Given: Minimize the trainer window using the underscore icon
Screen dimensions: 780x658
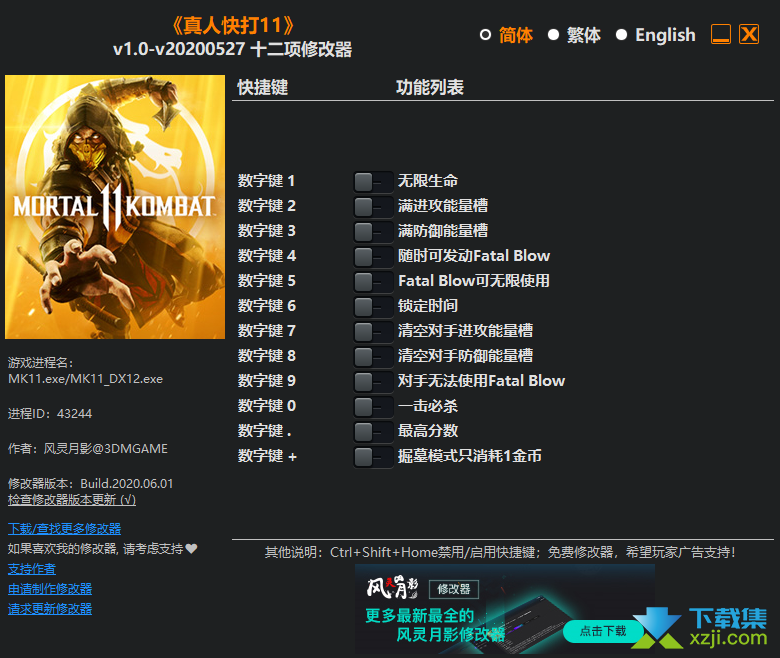Looking at the screenshot, I should click(x=721, y=35).
